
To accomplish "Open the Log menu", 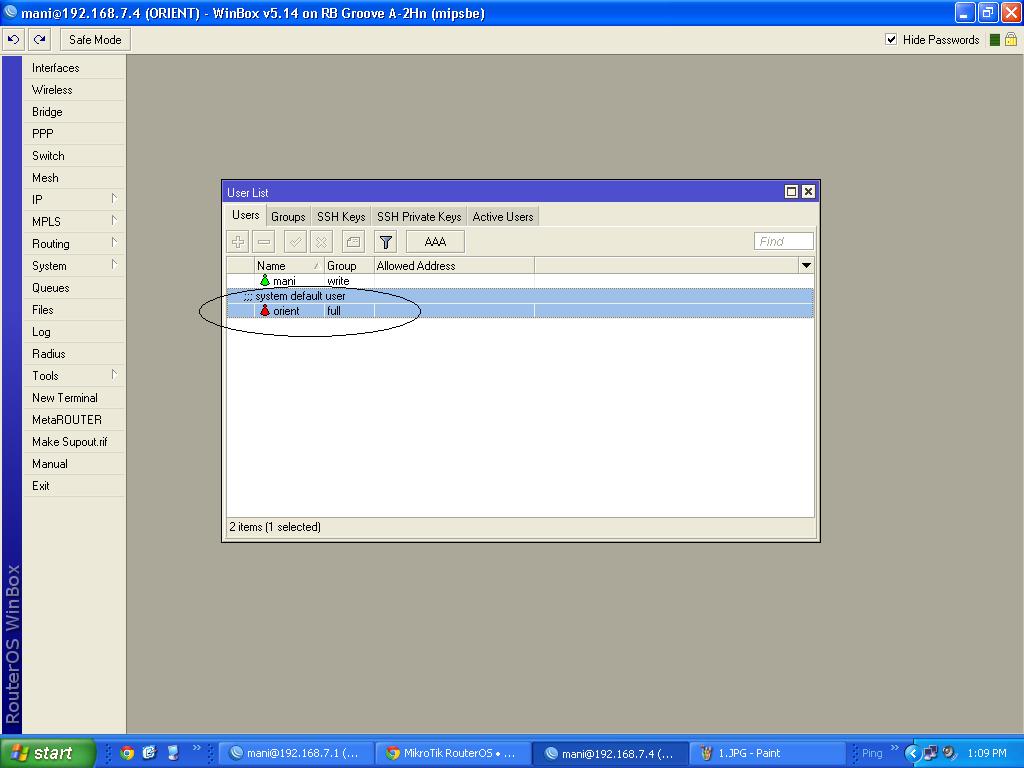I will point(73,332).
